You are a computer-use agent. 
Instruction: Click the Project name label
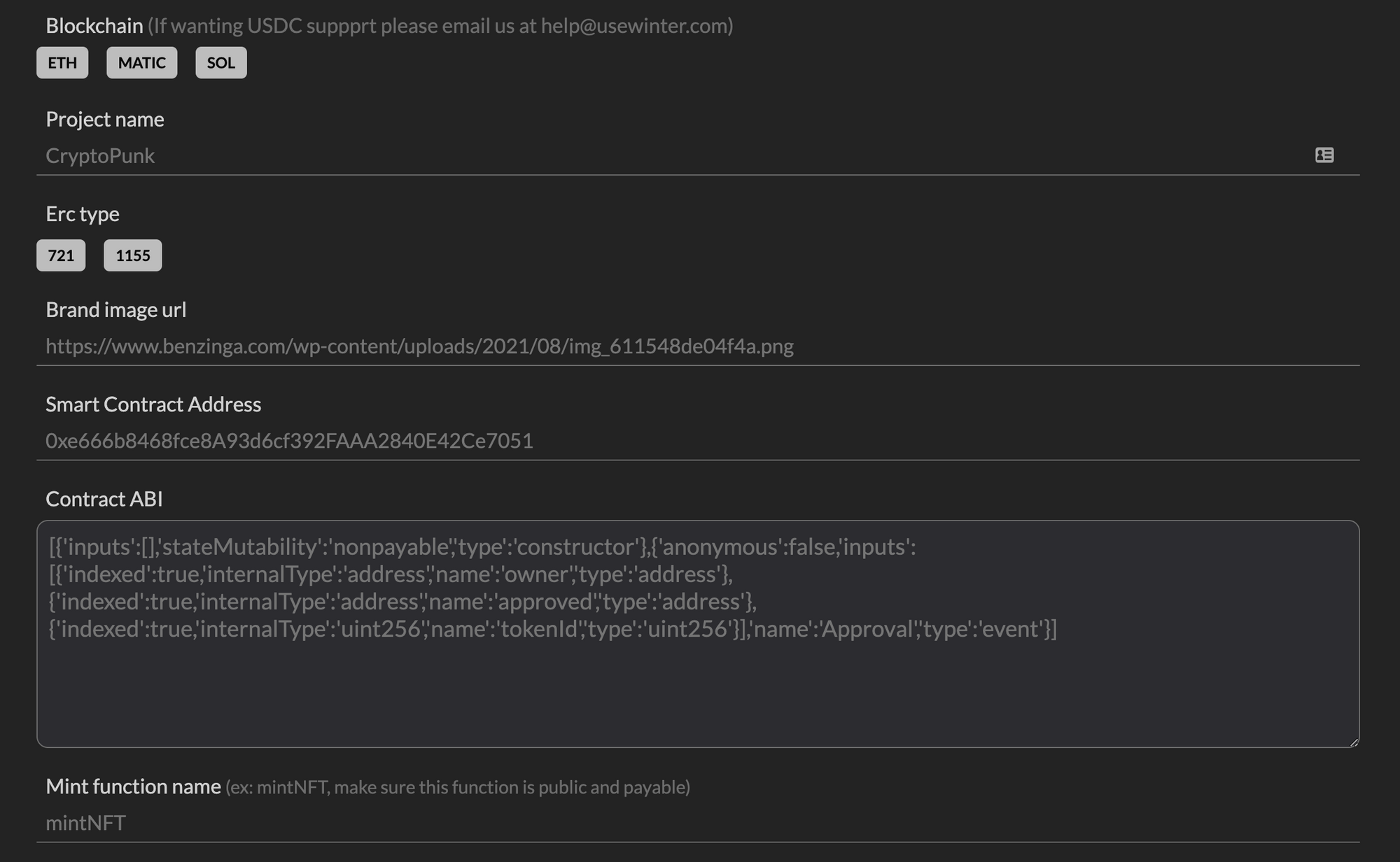(x=105, y=120)
